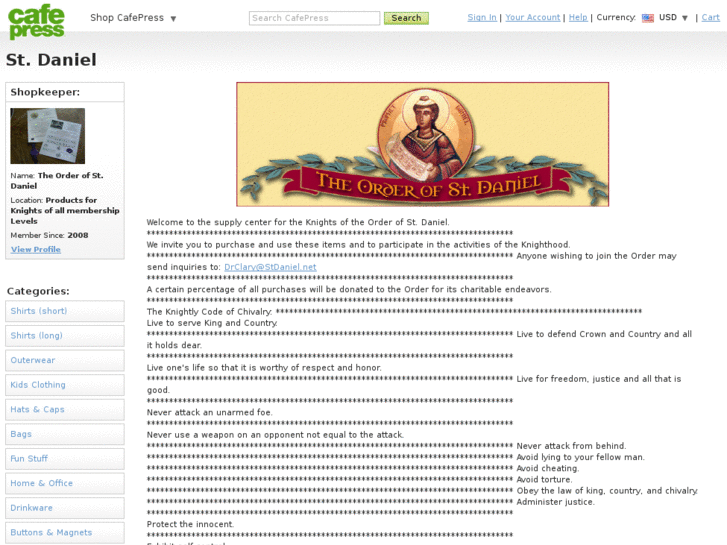Select the Live to serve King and Country line
The image size is (727, 545).
coord(212,323)
